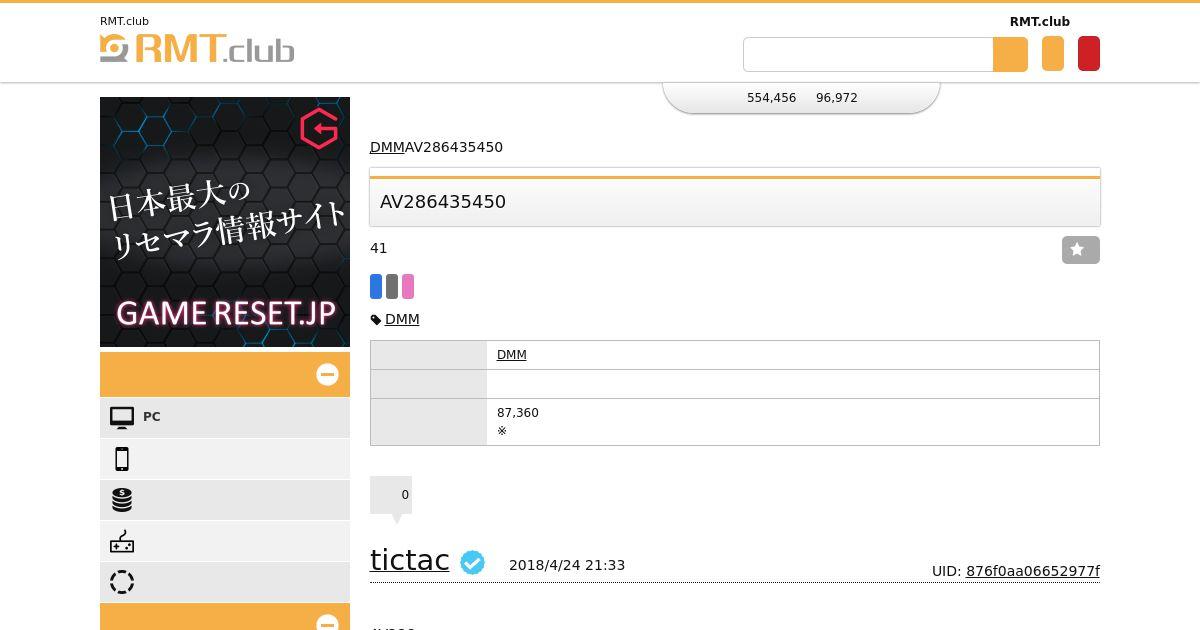Click the AV286435450 title heading
This screenshot has height=630, width=1200.
coord(443,202)
